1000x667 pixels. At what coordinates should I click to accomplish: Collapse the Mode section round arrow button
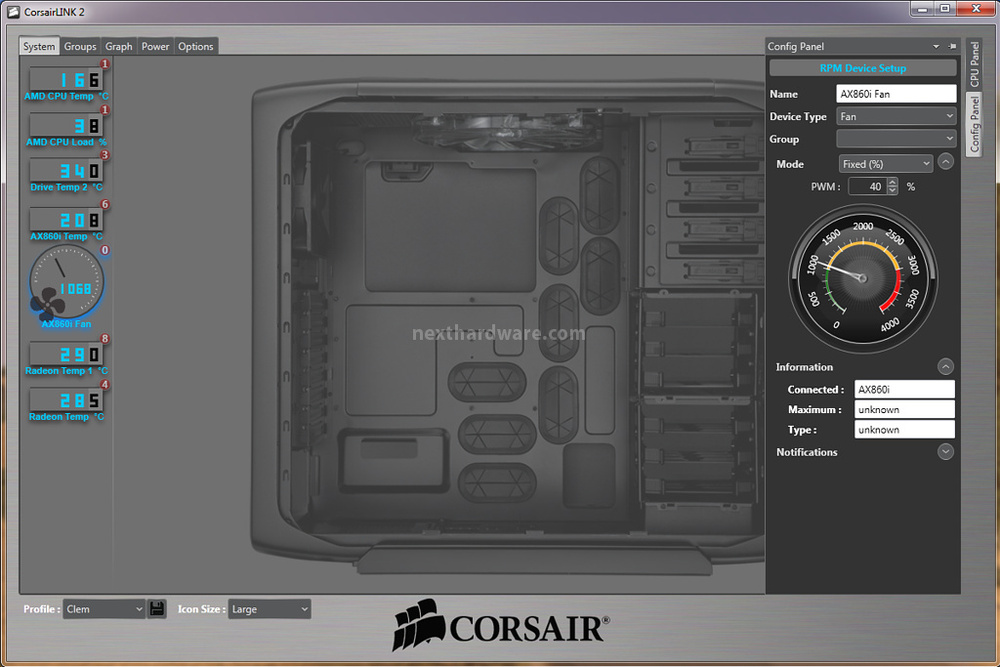[x=946, y=162]
